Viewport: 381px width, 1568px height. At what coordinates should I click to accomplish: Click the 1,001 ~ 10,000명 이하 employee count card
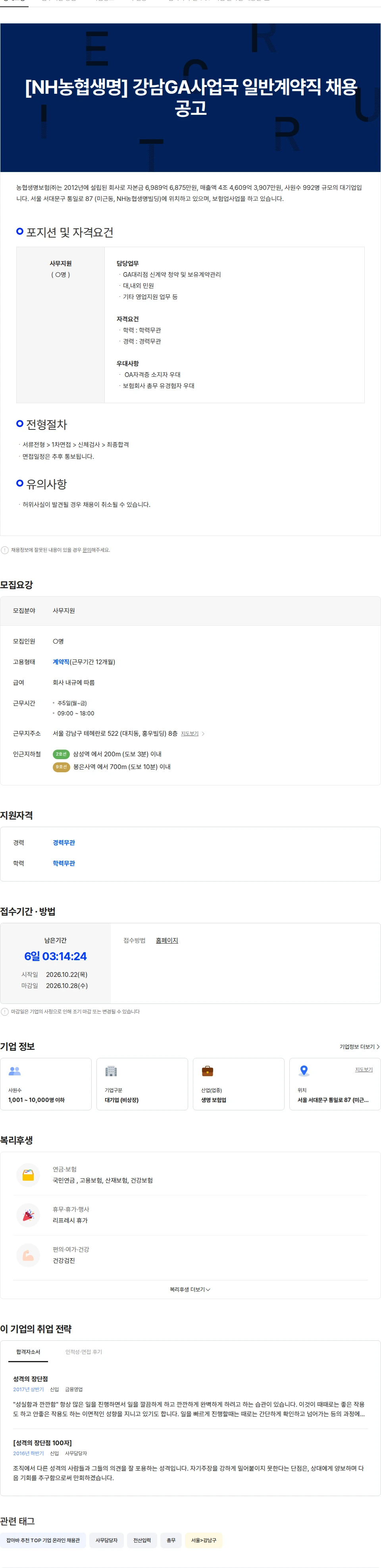coord(46,1083)
